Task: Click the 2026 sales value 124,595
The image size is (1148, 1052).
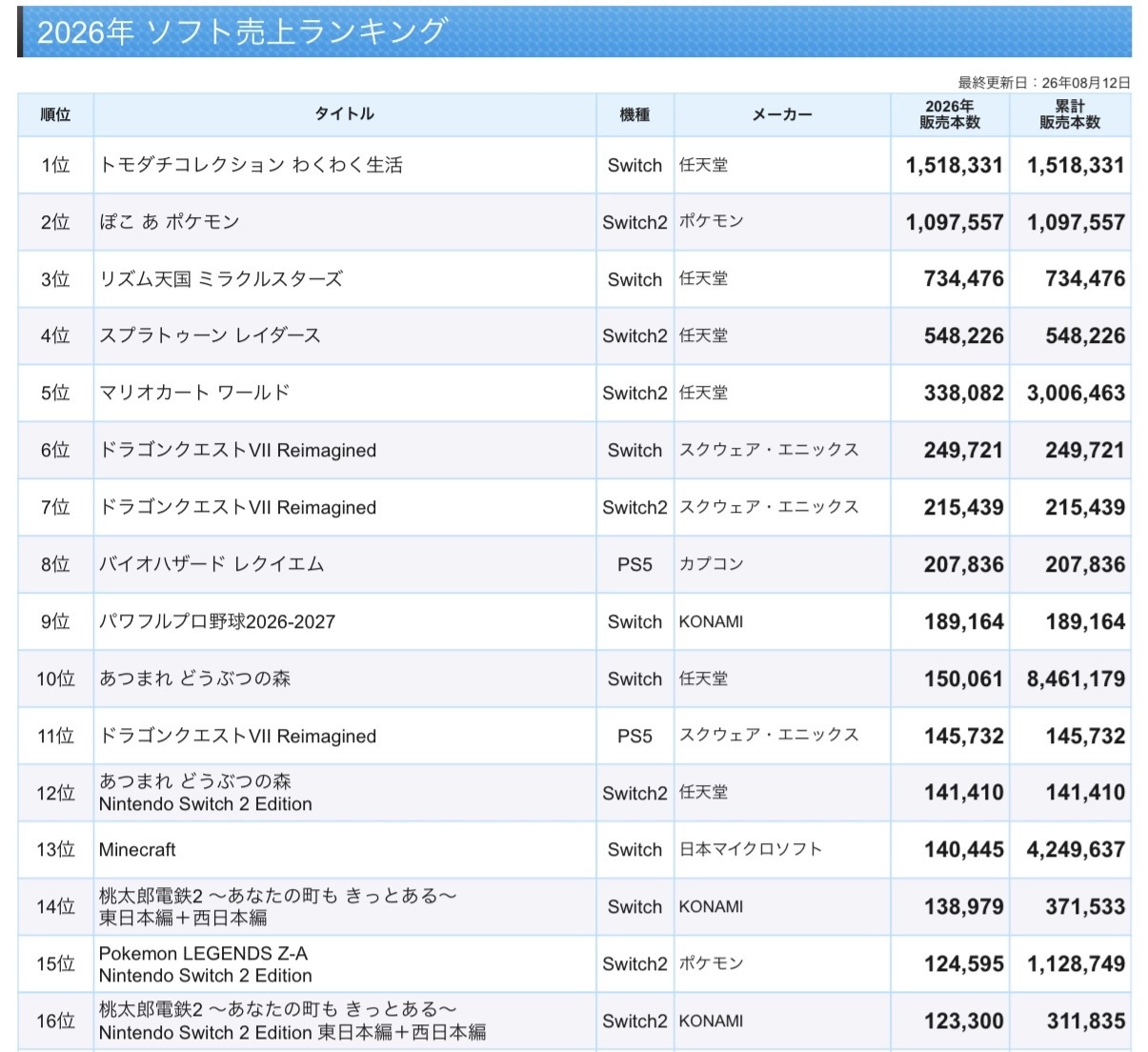Action: [963, 963]
